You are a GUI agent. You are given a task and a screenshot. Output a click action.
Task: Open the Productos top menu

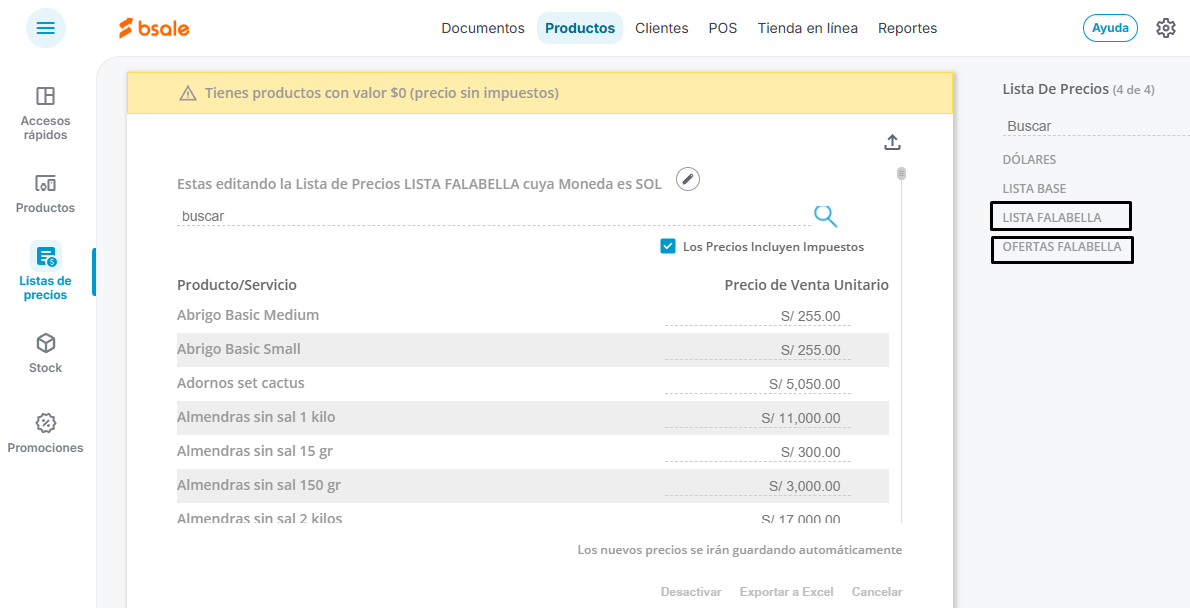[x=580, y=28]
